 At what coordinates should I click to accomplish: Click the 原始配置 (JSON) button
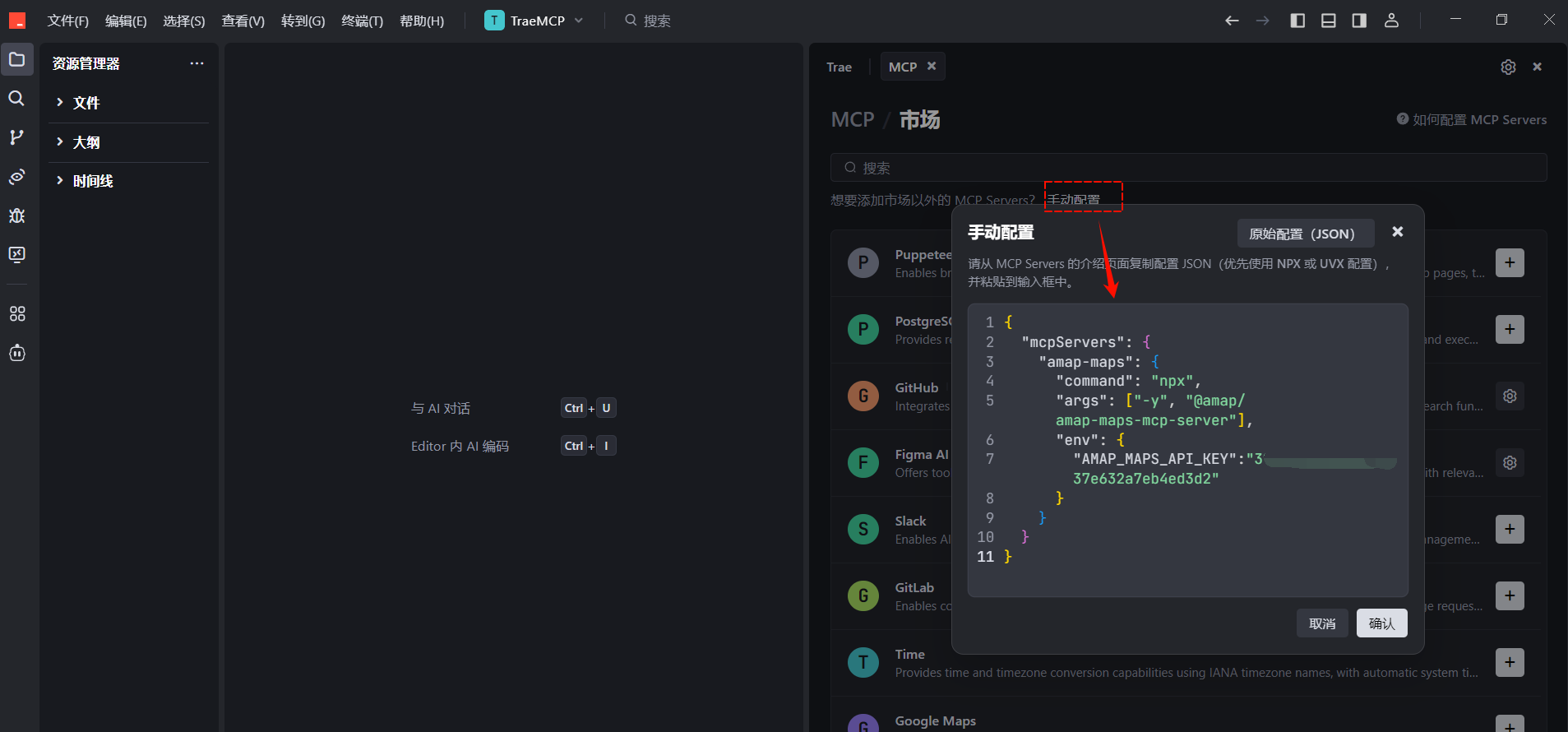[1306, 234]
